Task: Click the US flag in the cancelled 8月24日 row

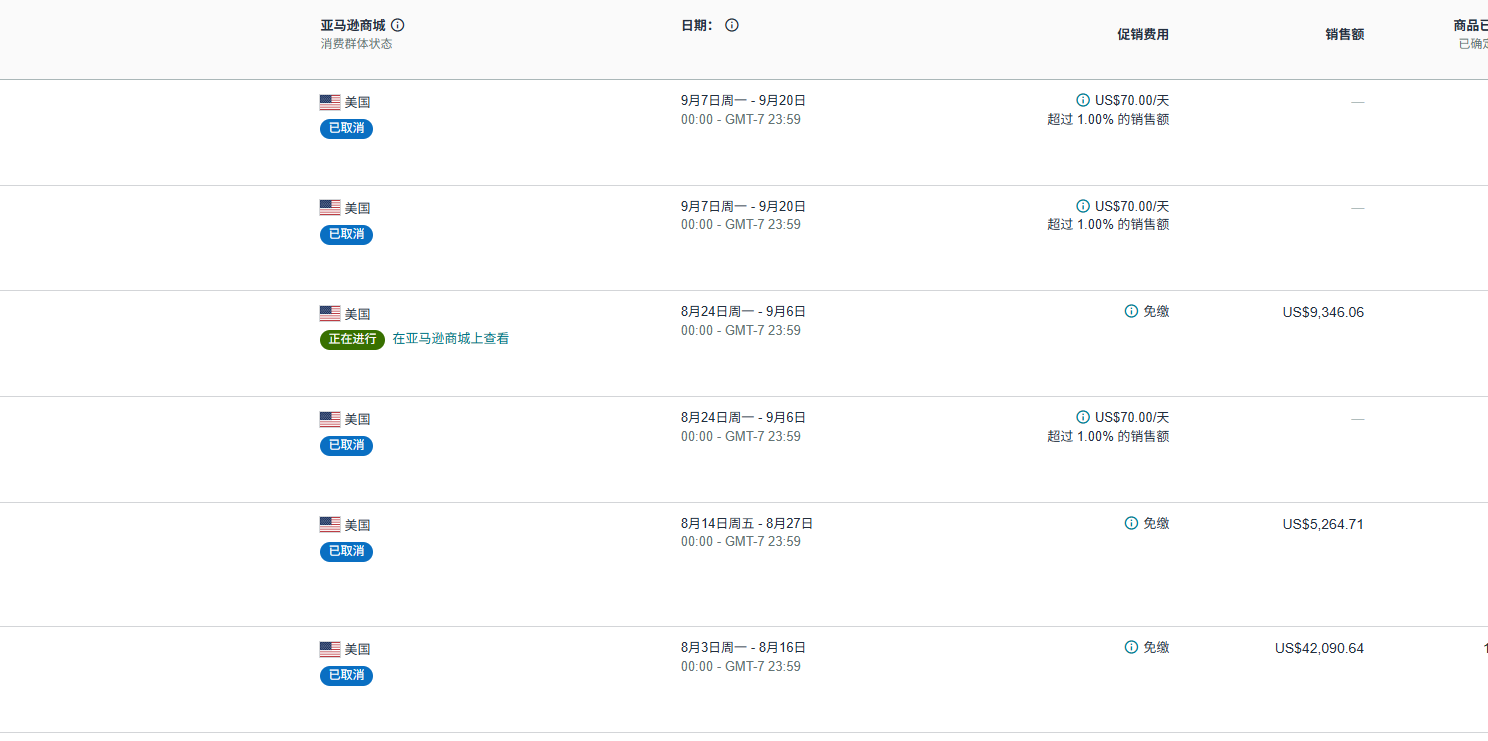Action: coord(330,420)
